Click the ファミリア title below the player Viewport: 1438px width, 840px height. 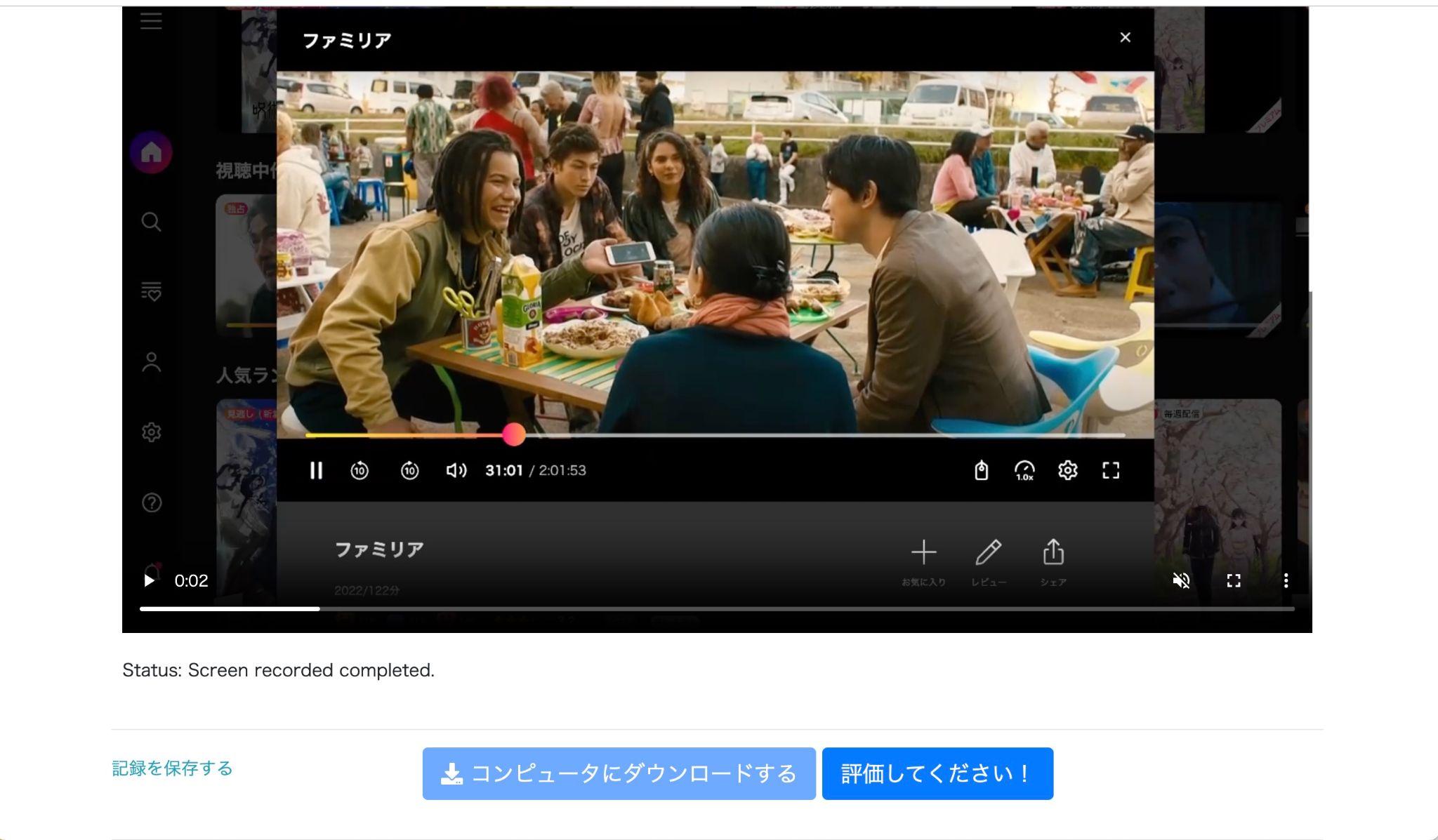379,549
